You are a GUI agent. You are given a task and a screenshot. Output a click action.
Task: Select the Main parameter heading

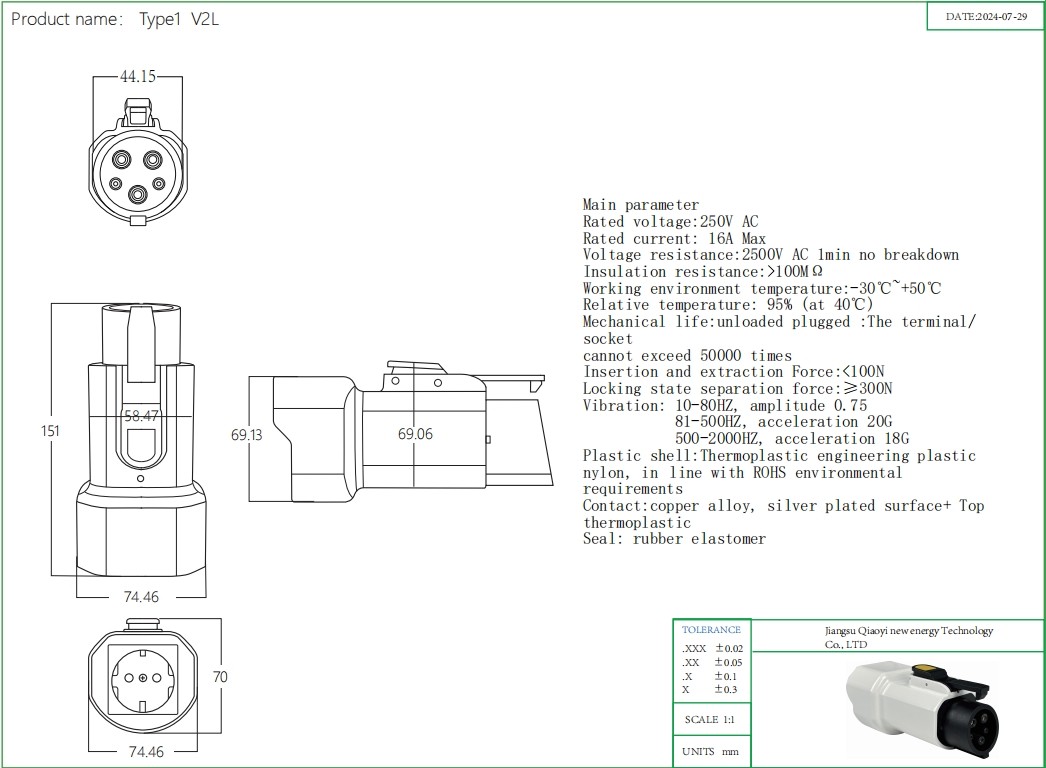[x=641, y=205]
